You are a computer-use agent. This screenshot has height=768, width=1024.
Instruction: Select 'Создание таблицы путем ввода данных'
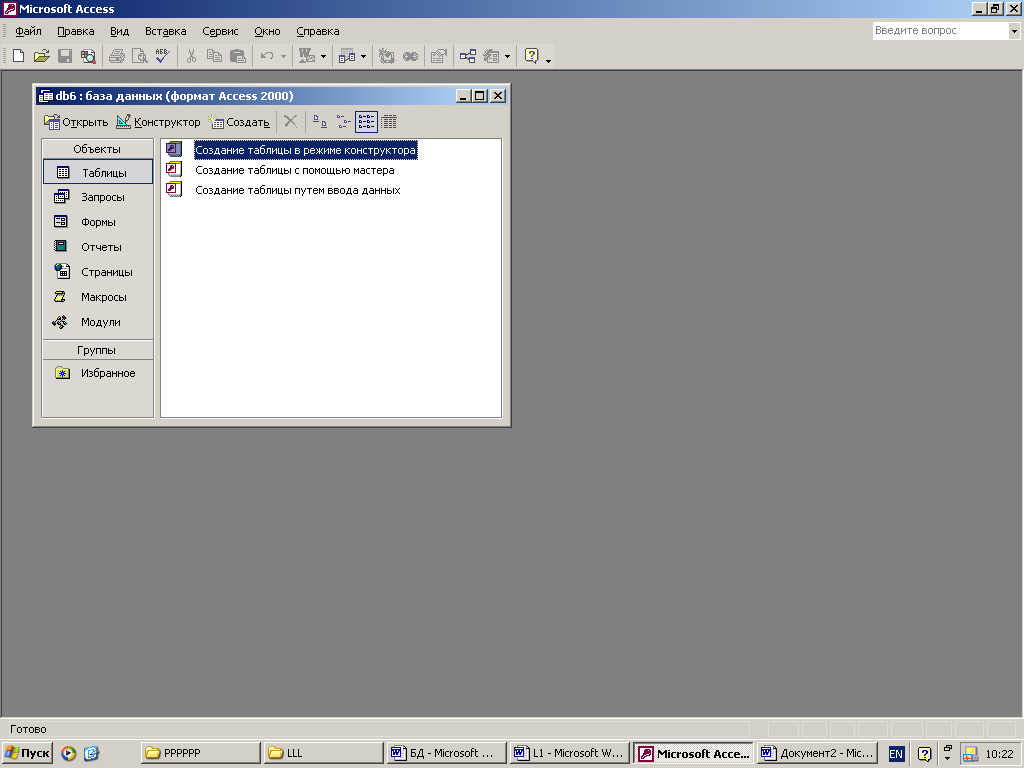pyautogui.click(x=298, y=190)
